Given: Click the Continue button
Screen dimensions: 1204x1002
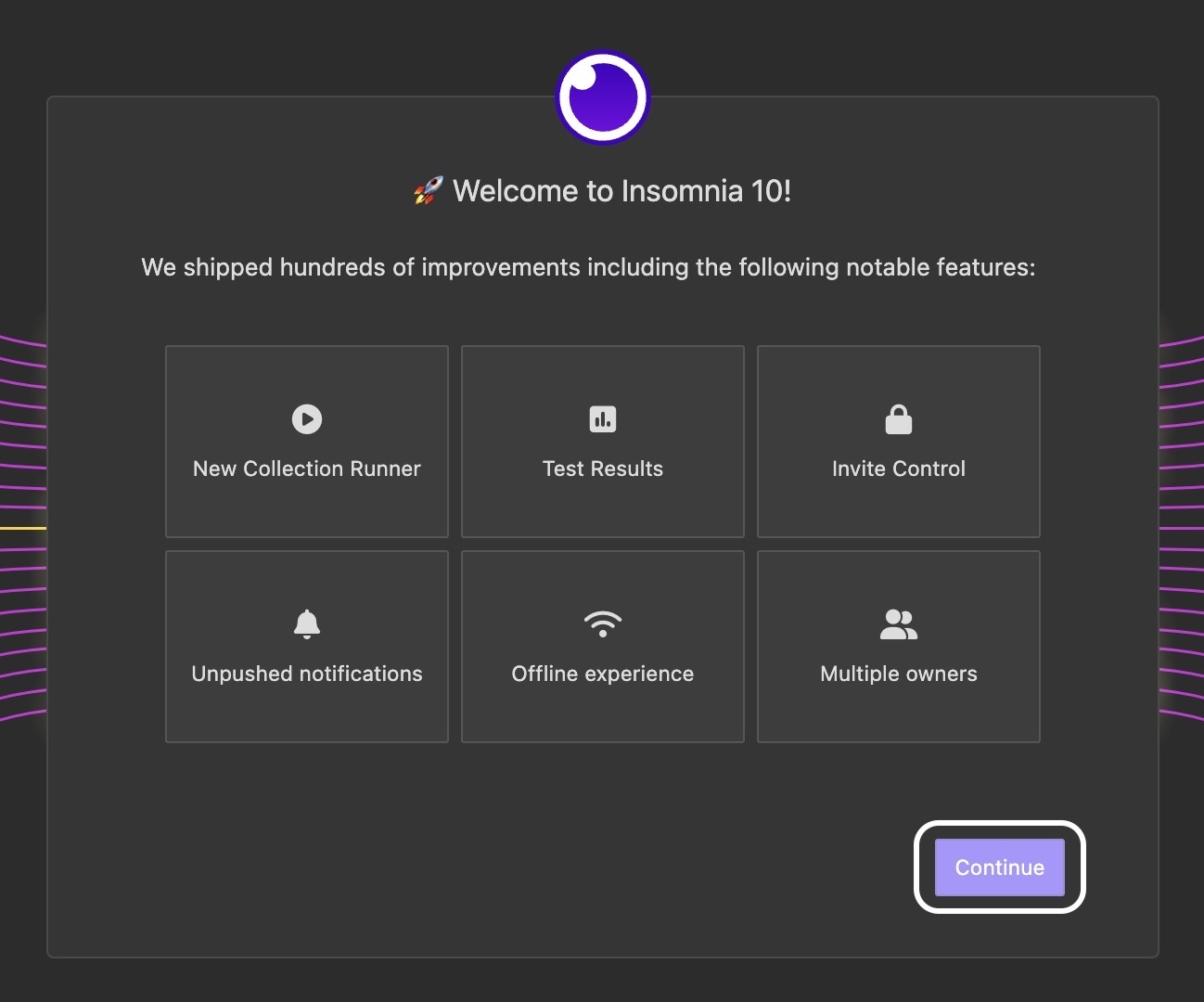Looking at the screenshot, I should [x=999, y=867].
